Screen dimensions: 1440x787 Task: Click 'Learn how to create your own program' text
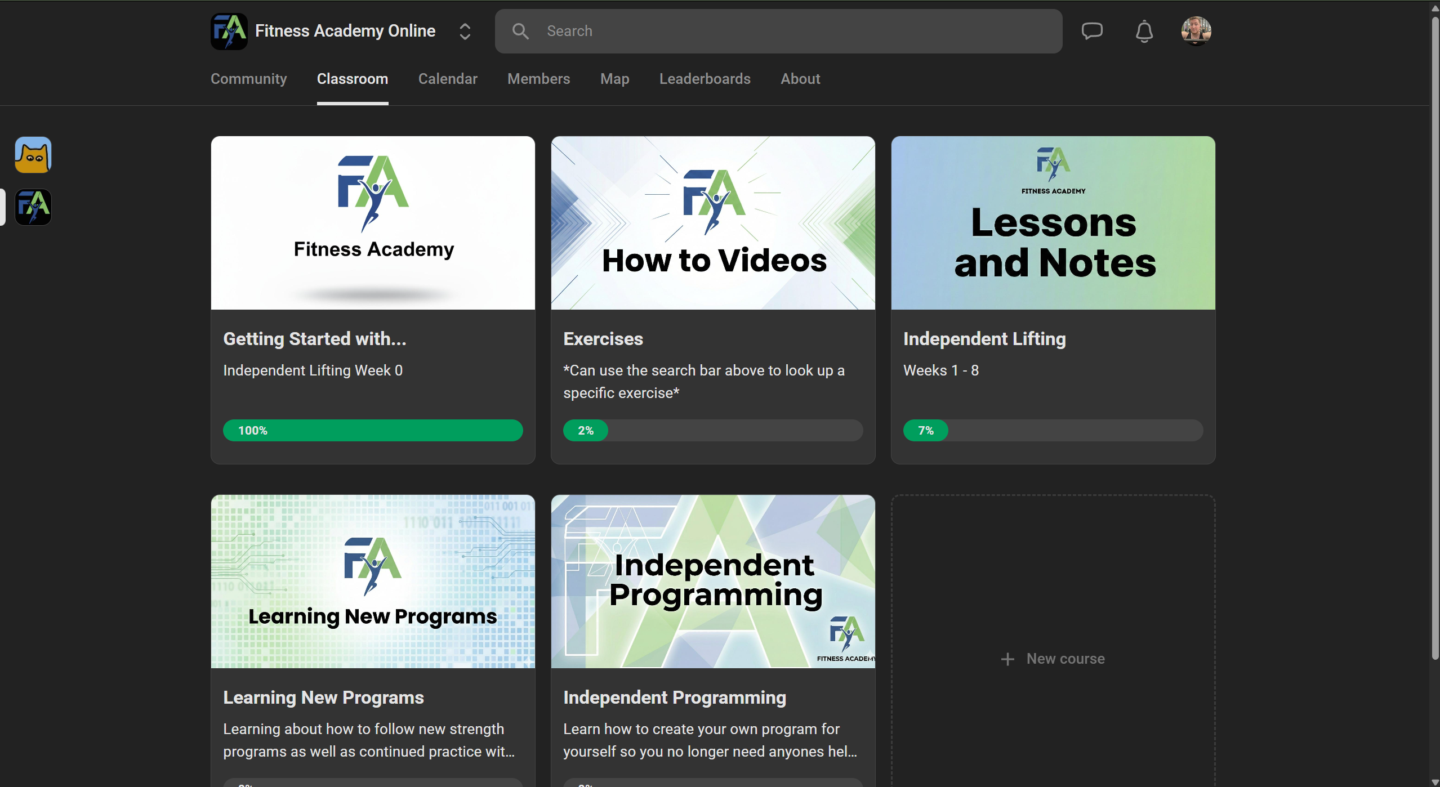point(710,740)
